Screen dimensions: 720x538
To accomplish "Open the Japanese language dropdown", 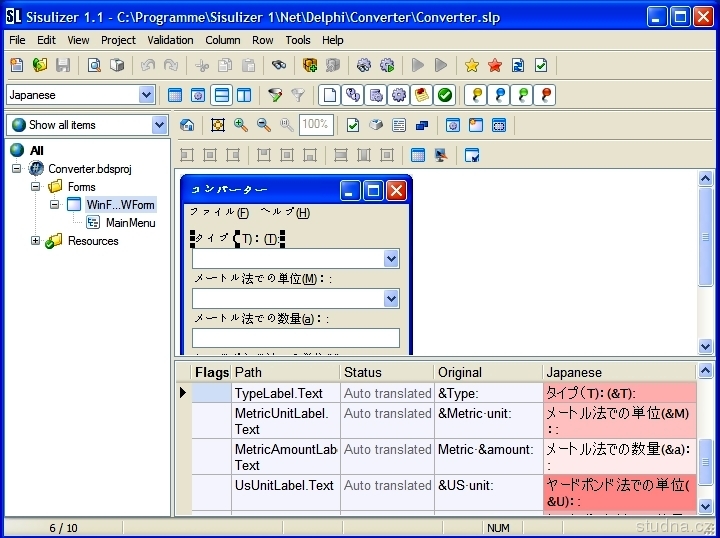I will [147, 95].
